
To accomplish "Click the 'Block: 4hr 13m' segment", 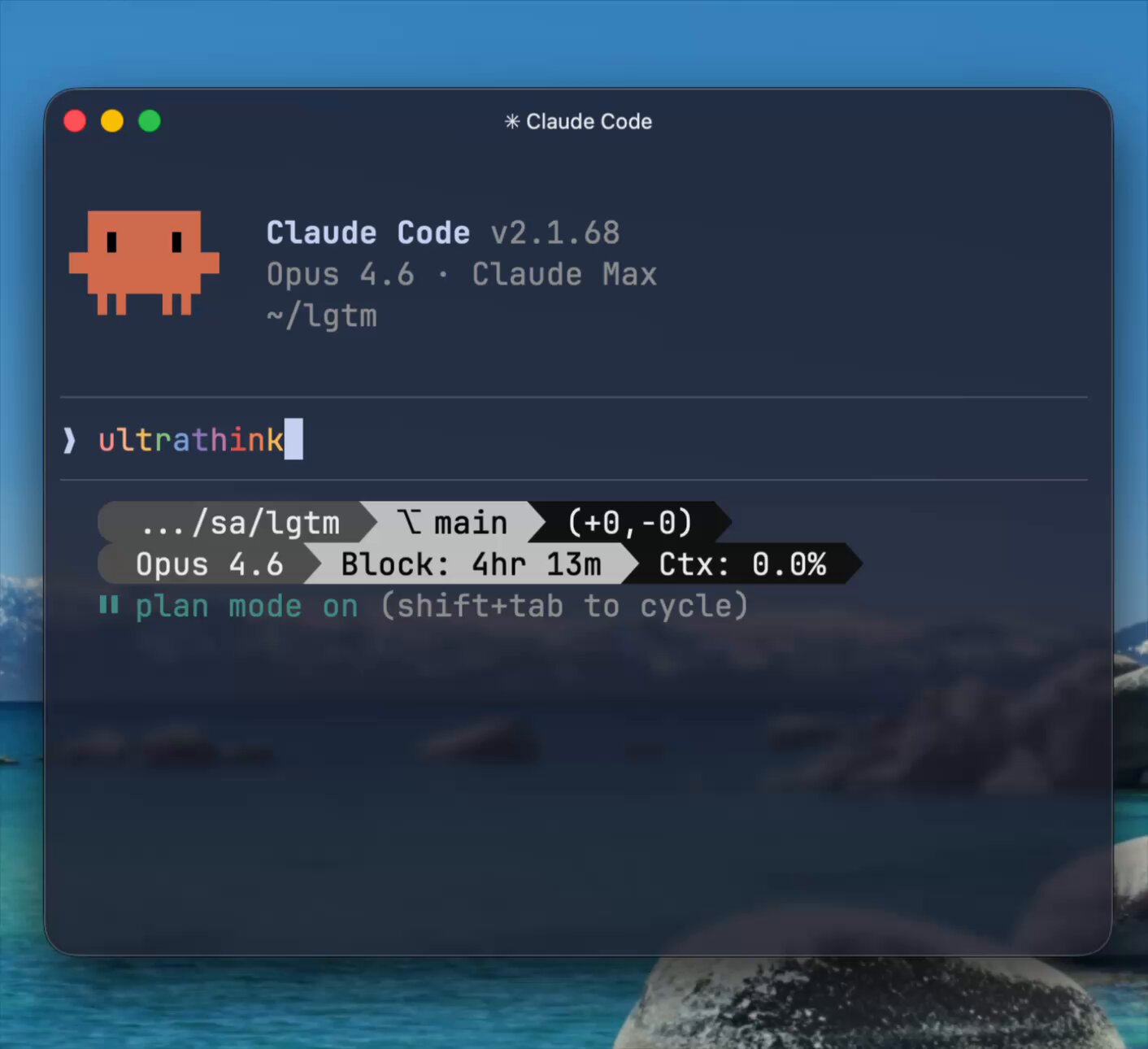I will [471, 564].
